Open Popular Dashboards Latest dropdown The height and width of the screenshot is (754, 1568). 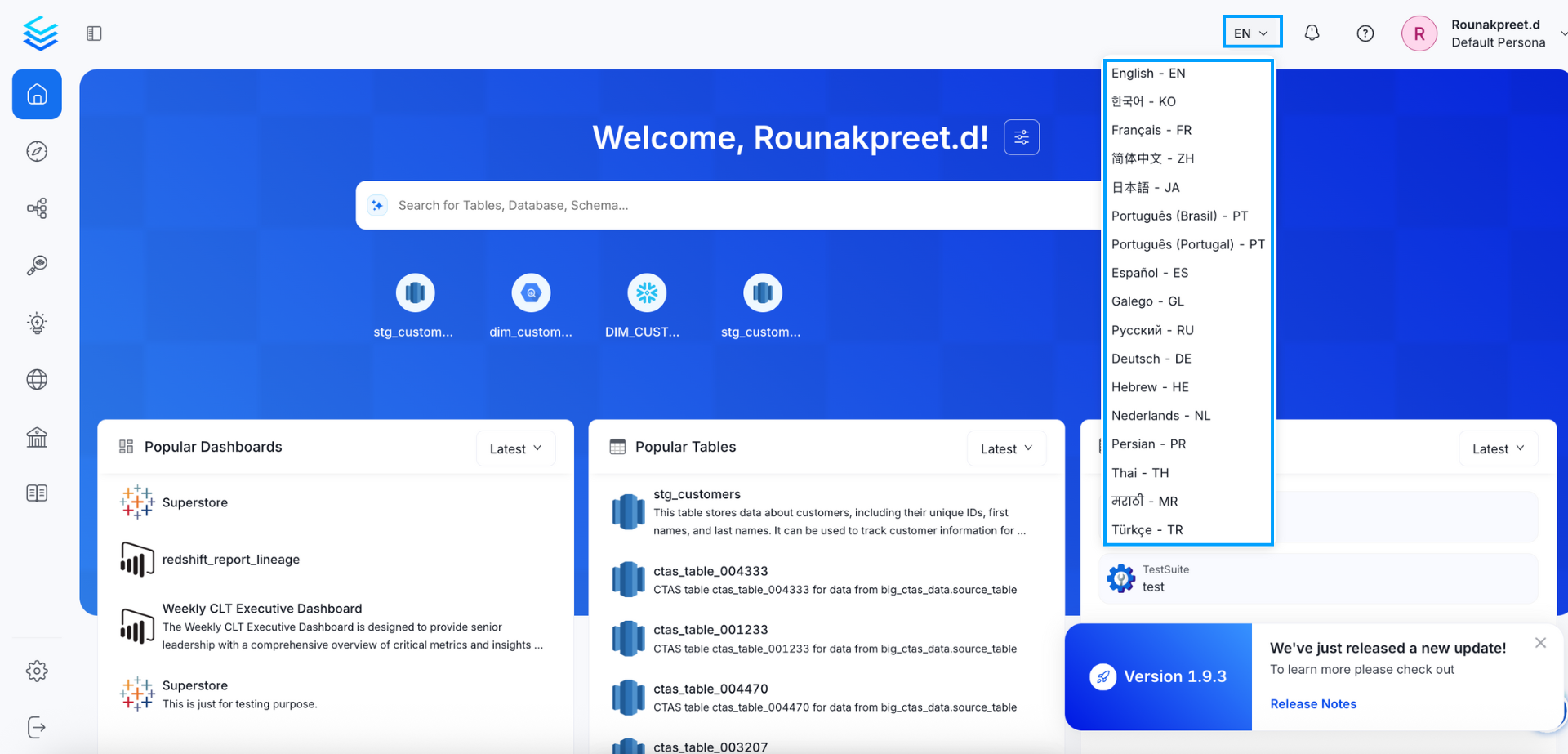coord(515,448)
